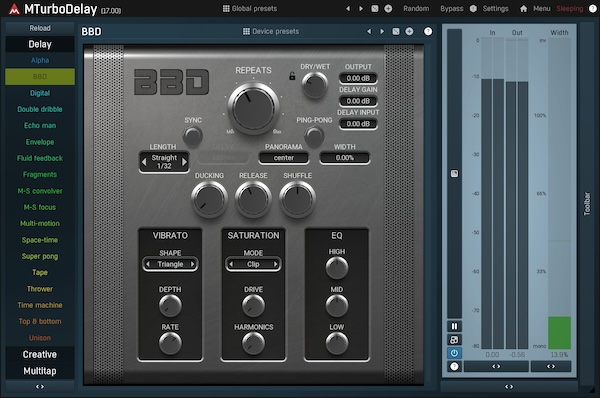Click the PANORAMA center field
The width and height of the screenshot is (600, 398).
[x=284, y=158]
